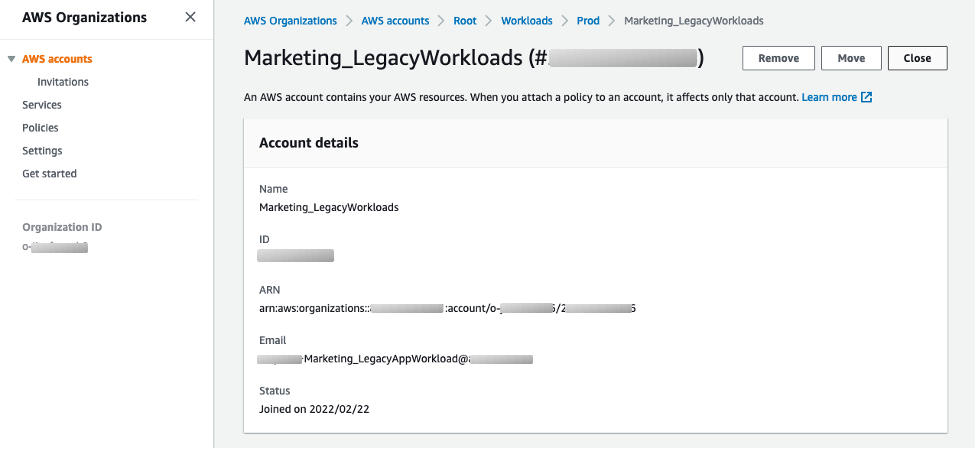
Task: Click the Move account button
Action: click(x=851, y=58)
